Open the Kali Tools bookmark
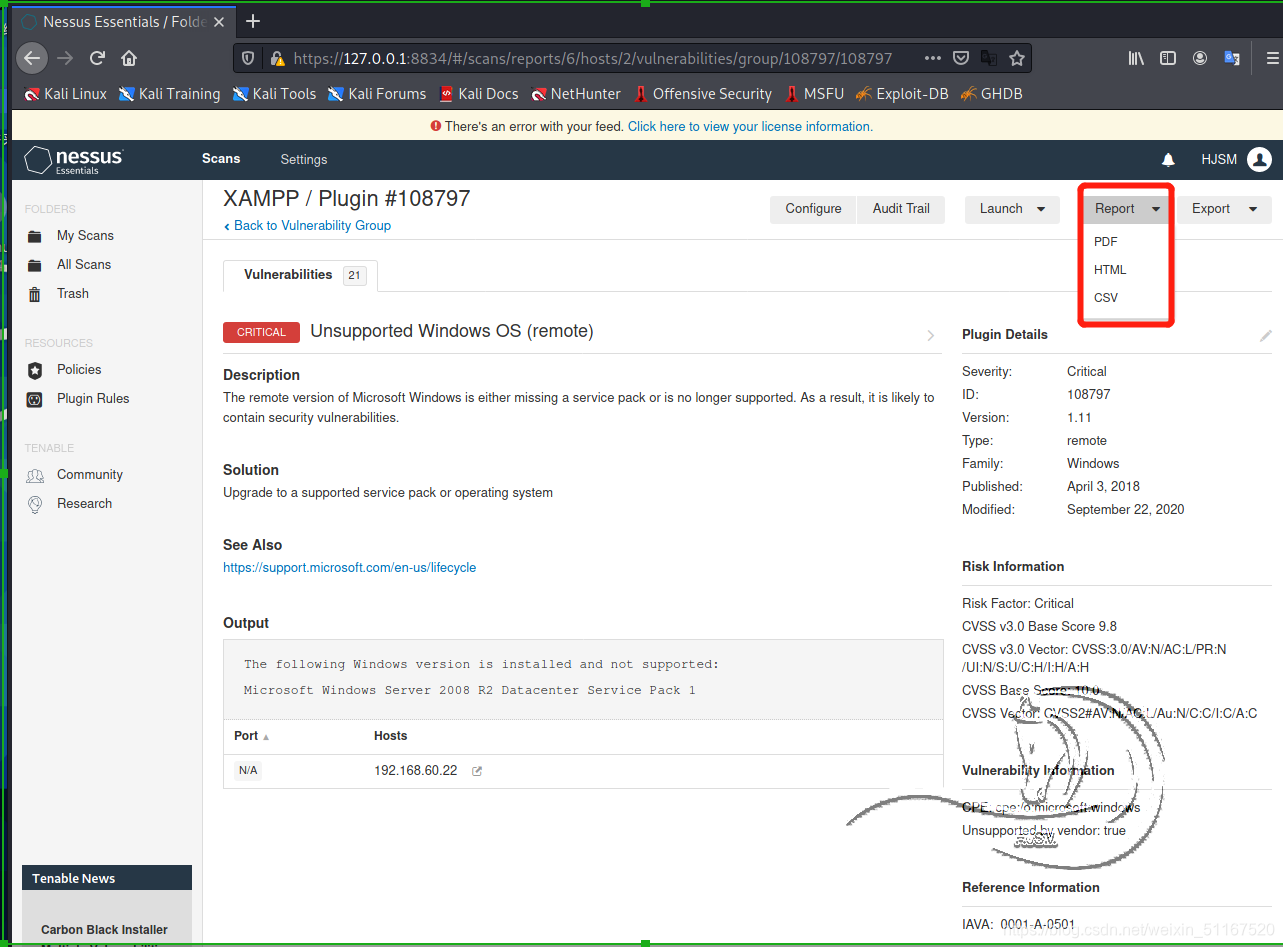The width and height of the screenshot is (1284, 948). (274, 94)
